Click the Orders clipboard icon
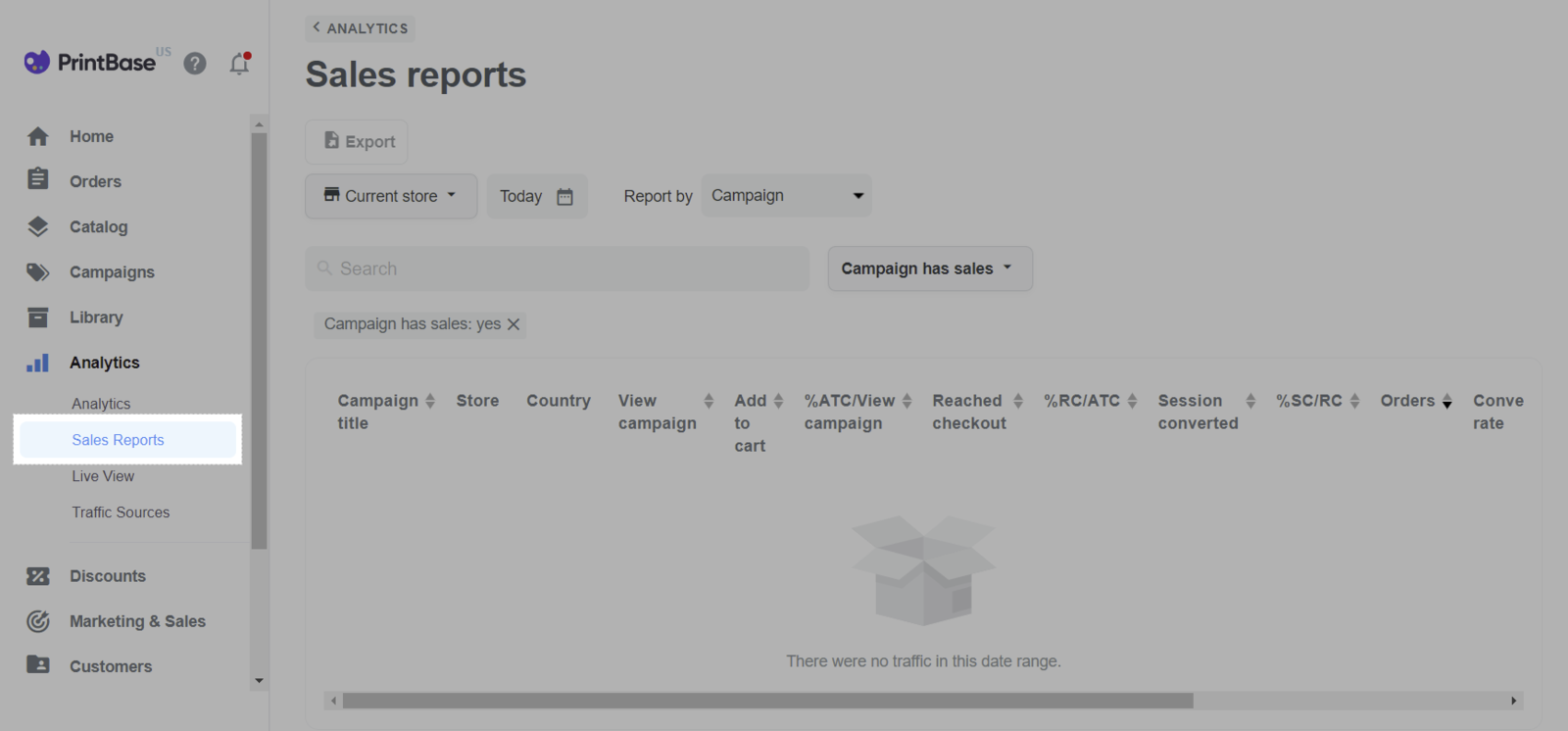The image size is (1568, 731). pos(38,179)
